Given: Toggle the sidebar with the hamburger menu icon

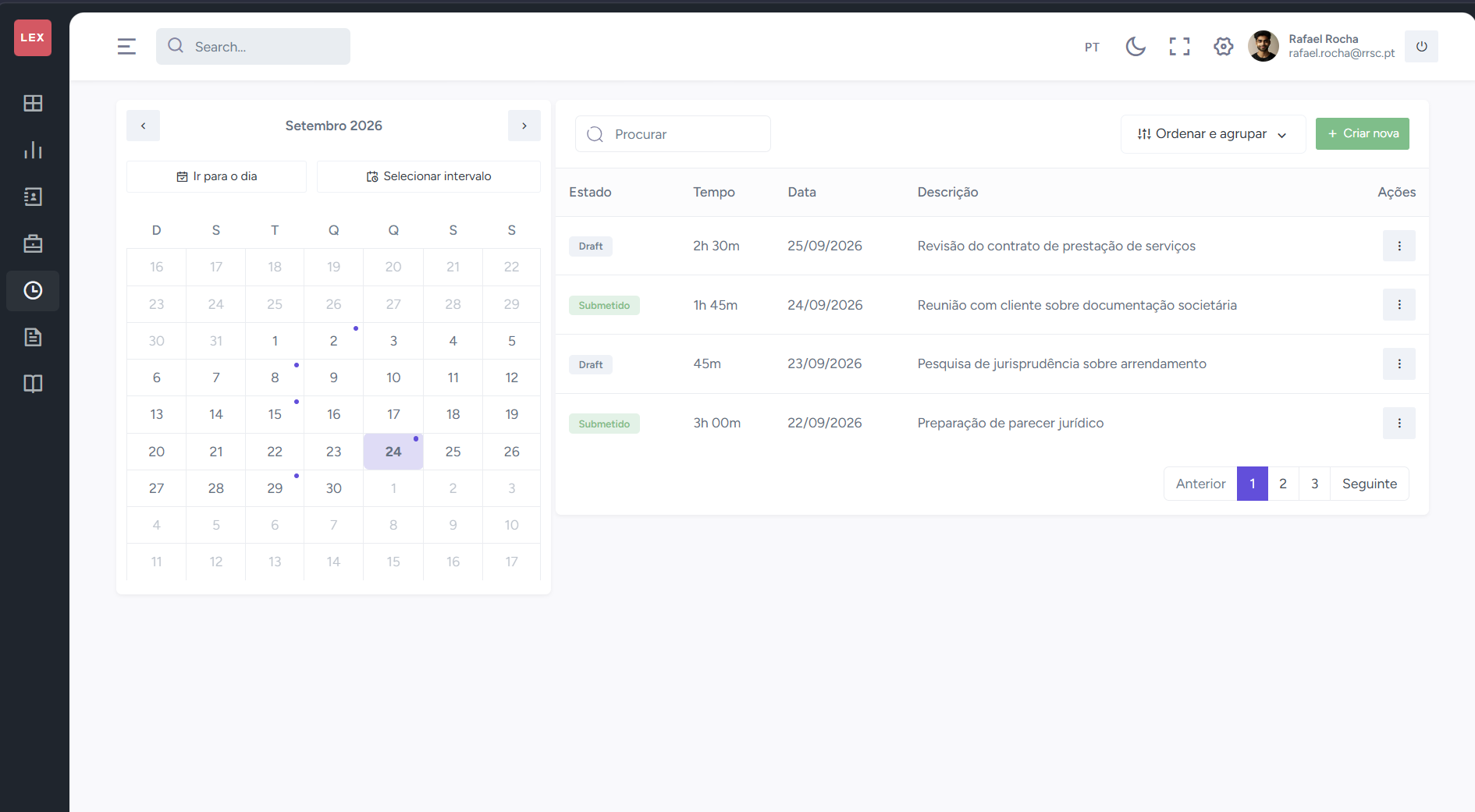Looking at the screenshot, I should (x=126, y=47).
